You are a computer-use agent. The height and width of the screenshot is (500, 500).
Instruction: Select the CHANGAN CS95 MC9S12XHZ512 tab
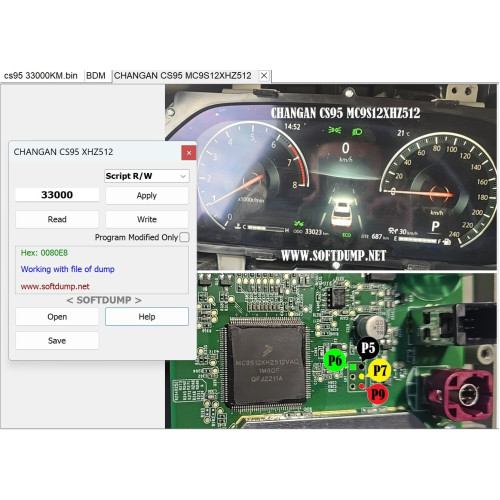tap(183, 76)
